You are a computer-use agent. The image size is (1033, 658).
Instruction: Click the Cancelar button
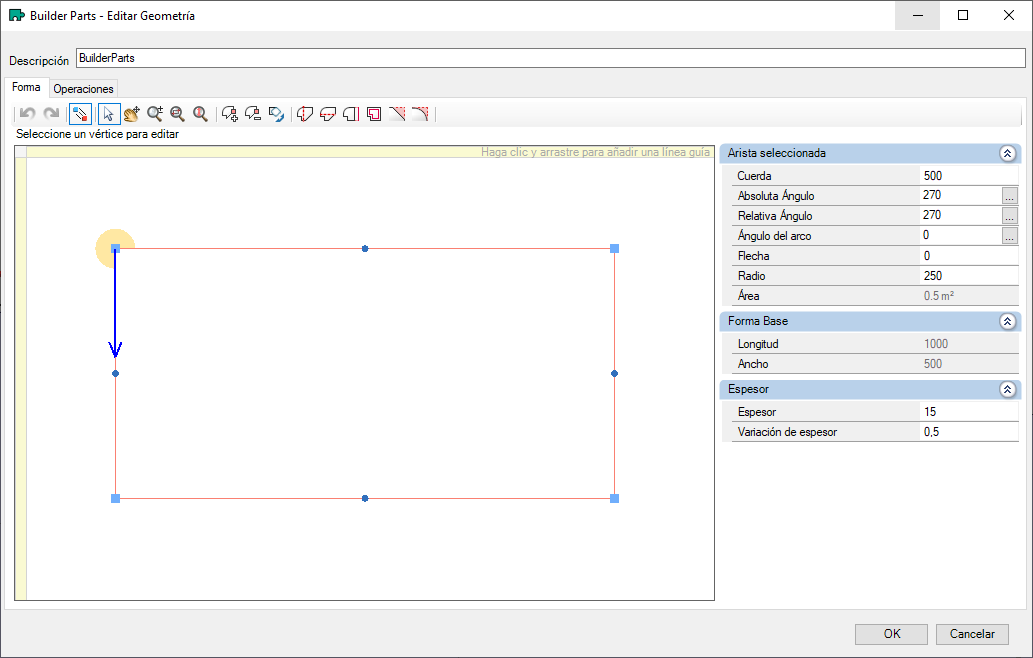point(972,634)
